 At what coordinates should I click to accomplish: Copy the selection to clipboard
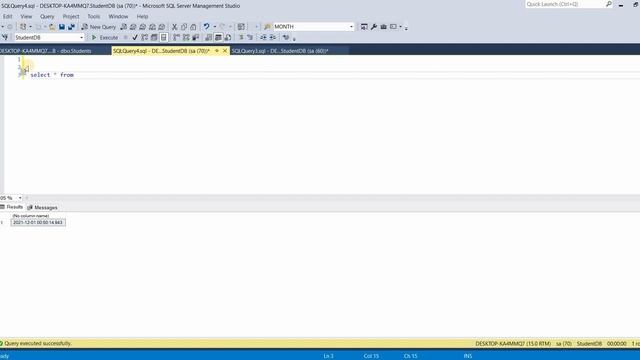184,27
